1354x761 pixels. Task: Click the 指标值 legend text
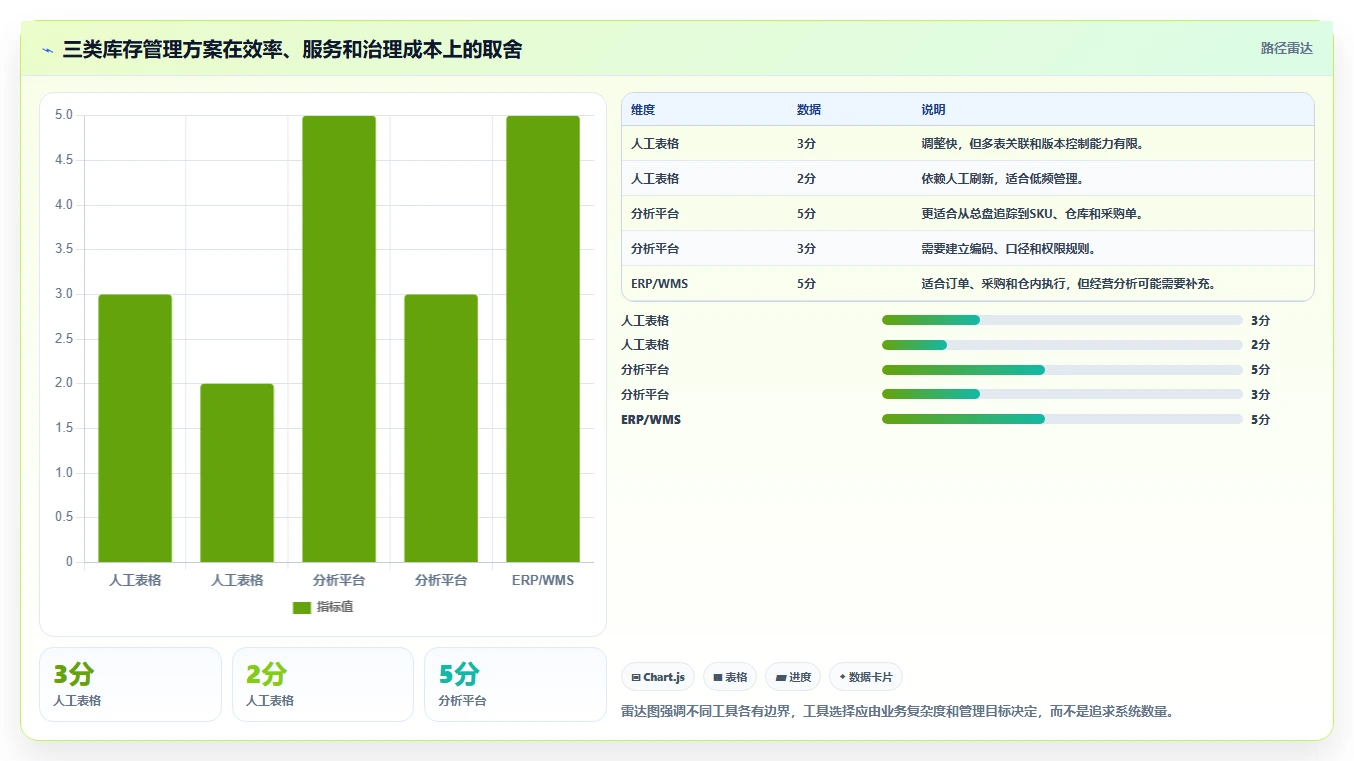pos(335,608)
